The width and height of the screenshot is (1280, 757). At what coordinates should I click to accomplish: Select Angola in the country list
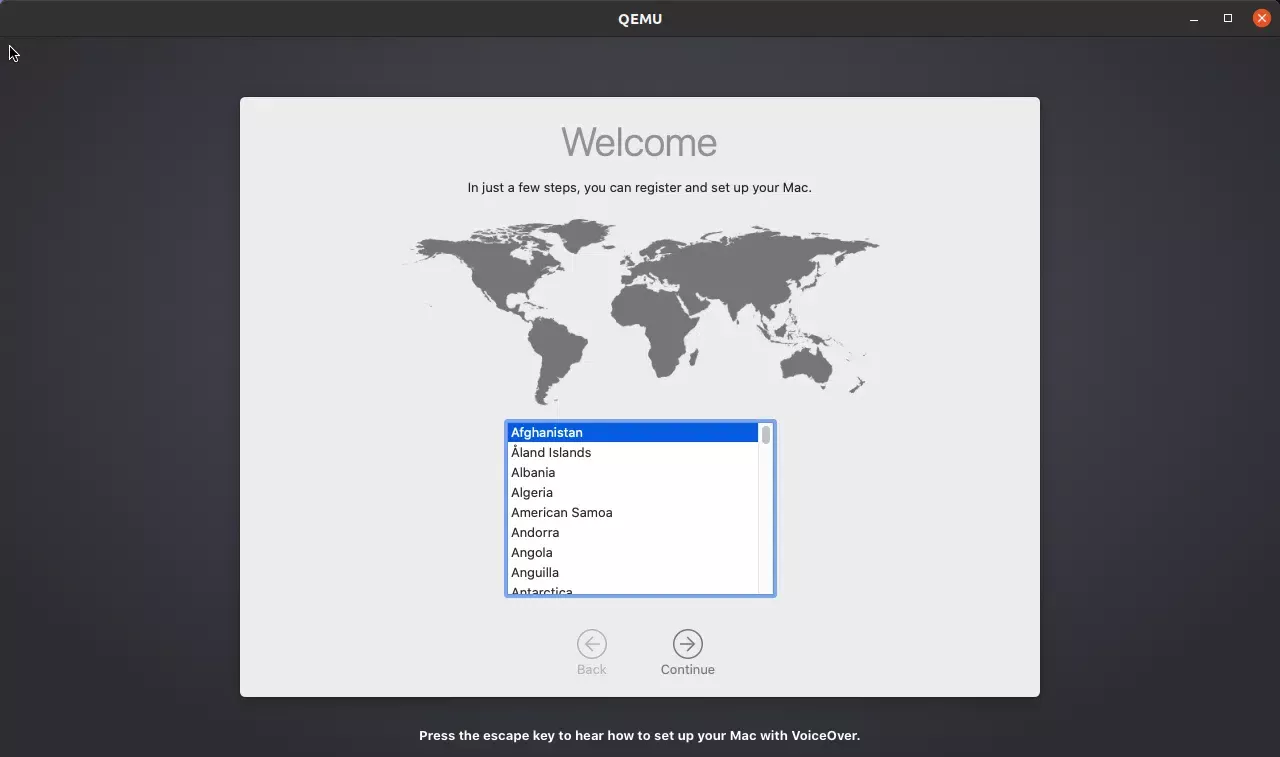coord(632,553)
